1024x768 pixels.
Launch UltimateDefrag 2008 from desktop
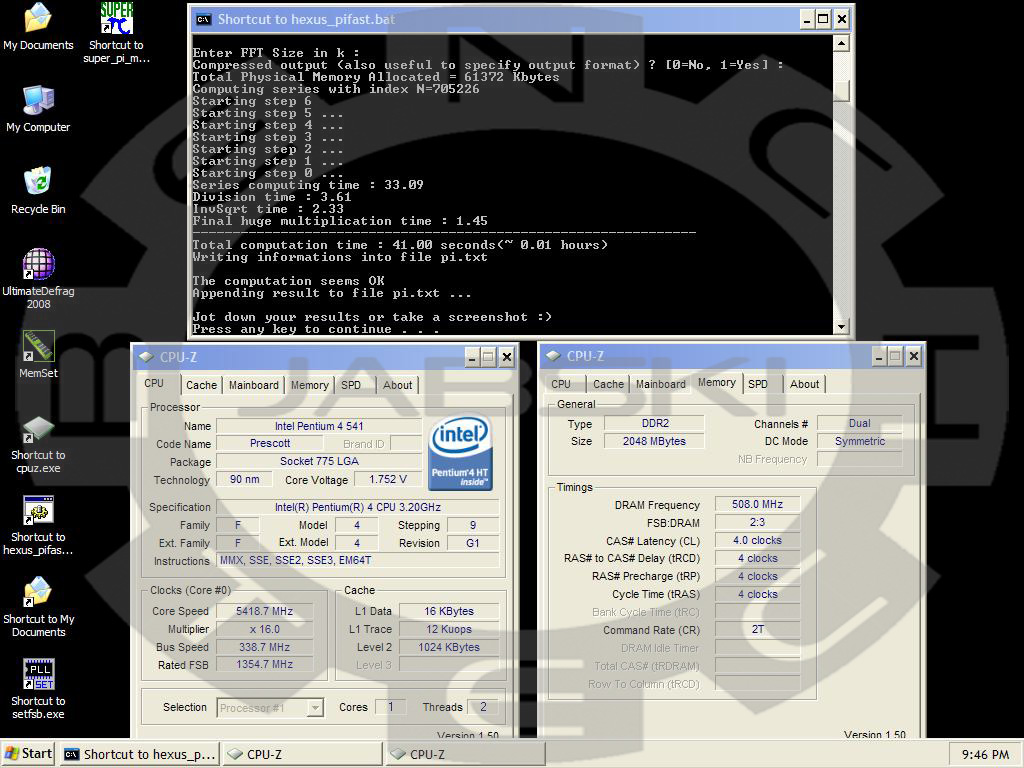tap(38, 278)
